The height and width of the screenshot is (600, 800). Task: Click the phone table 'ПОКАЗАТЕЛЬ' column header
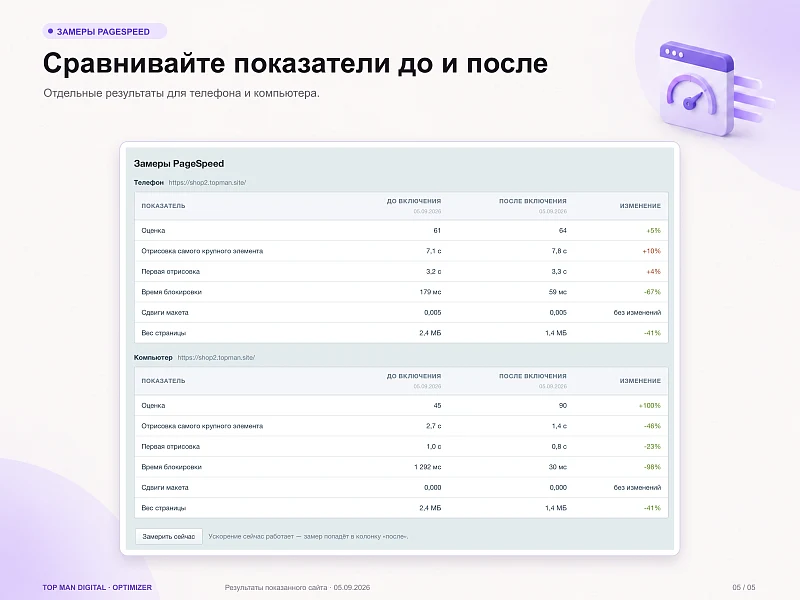click(163, 206)
